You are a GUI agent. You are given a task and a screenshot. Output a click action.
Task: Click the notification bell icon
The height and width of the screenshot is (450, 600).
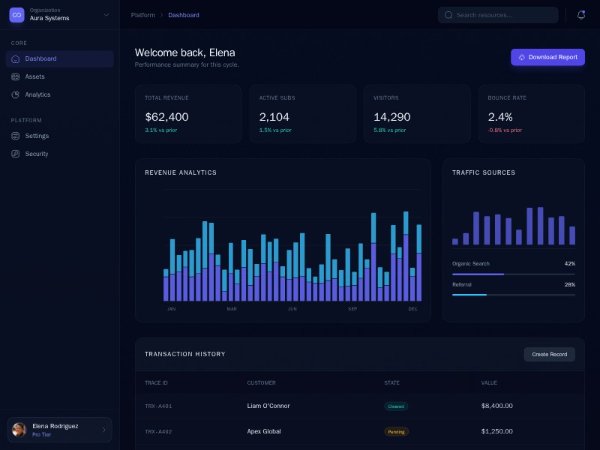click(x=581, y=15)
